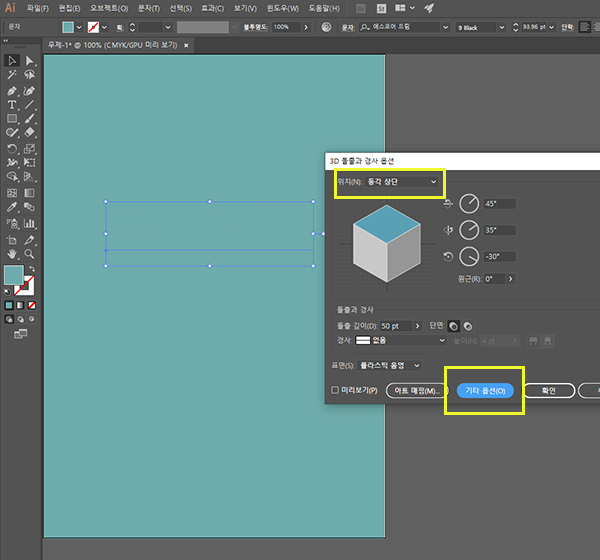Select the Line Segment tool
This screenshot has height=560, width=600.
tap(29, 104)
